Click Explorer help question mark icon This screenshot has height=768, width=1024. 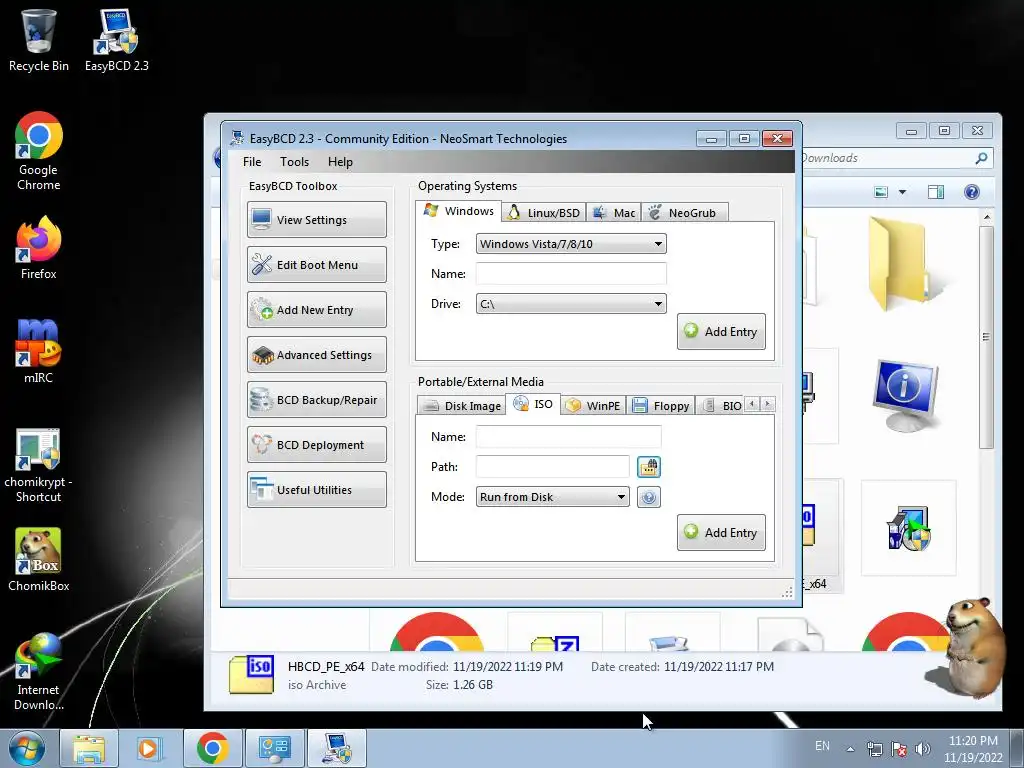click(x=972, y=191)
